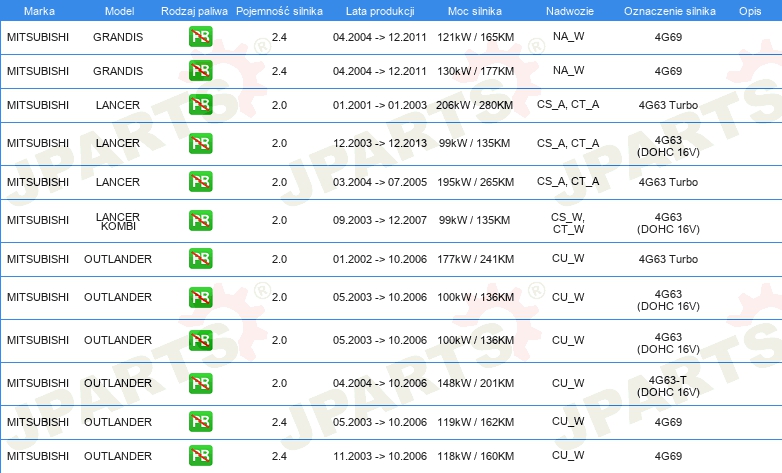The image size is (782, 473).
Task: Click the CS_W, CT_W body type cell
Action: click(x=568, y=223)
